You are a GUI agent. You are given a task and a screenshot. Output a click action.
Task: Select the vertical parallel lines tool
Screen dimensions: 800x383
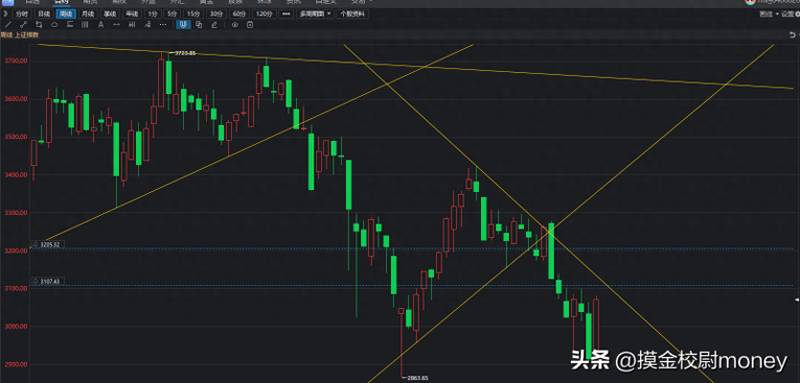click(x=85, y=24)
